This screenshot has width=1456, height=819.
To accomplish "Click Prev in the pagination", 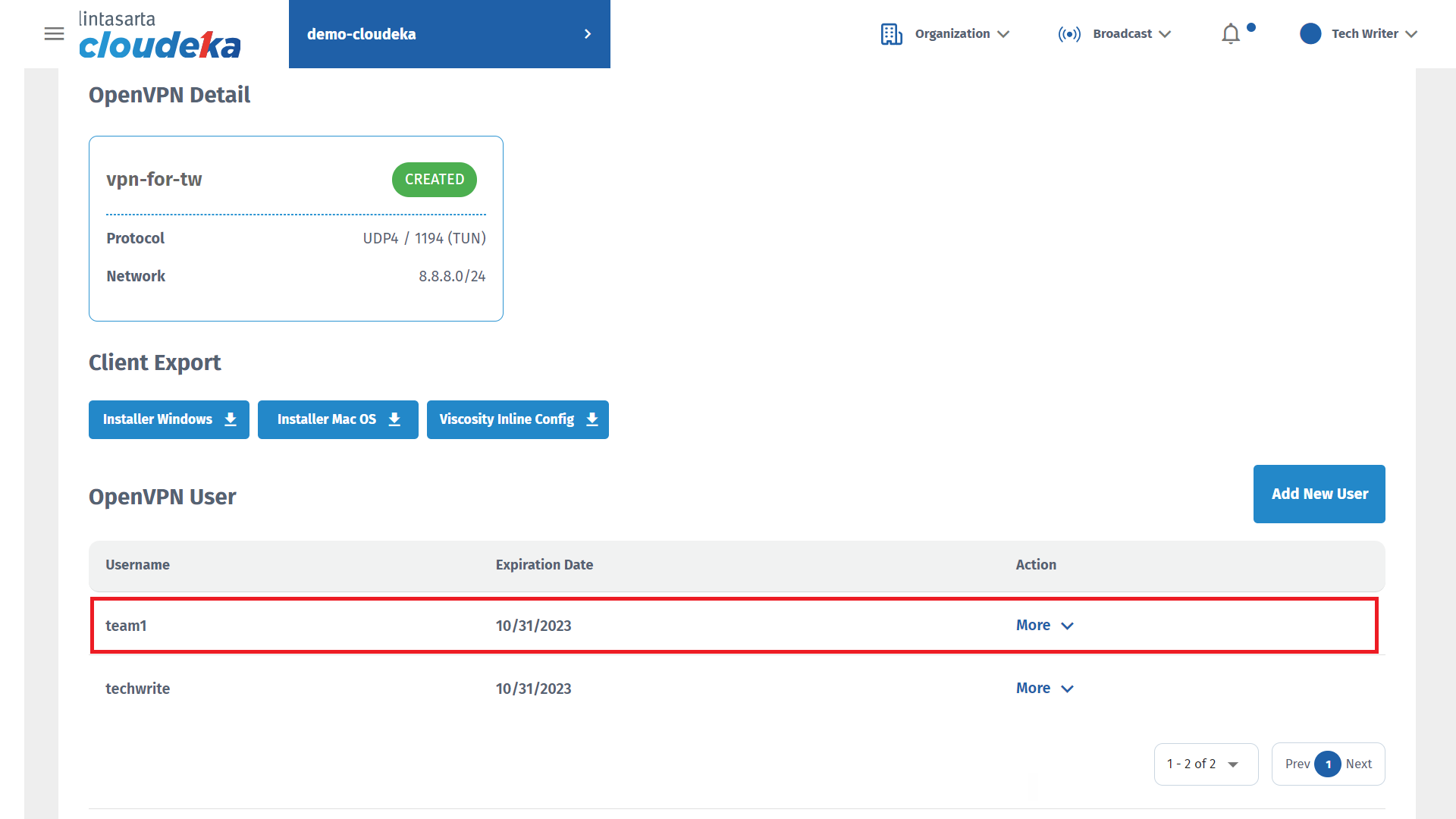I will point(1297,764).
